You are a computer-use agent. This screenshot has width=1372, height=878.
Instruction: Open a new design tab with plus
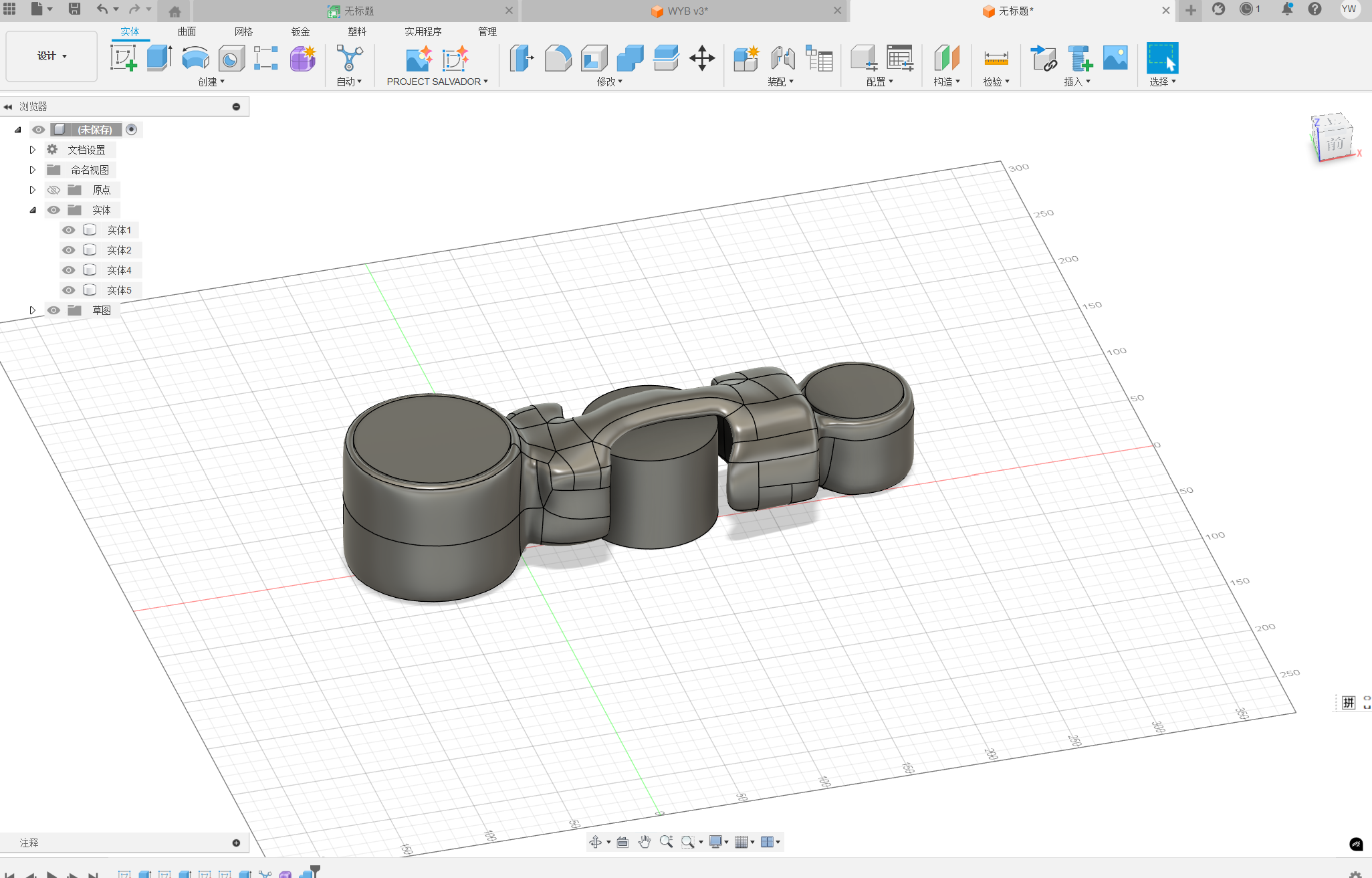coord(1191,10)
